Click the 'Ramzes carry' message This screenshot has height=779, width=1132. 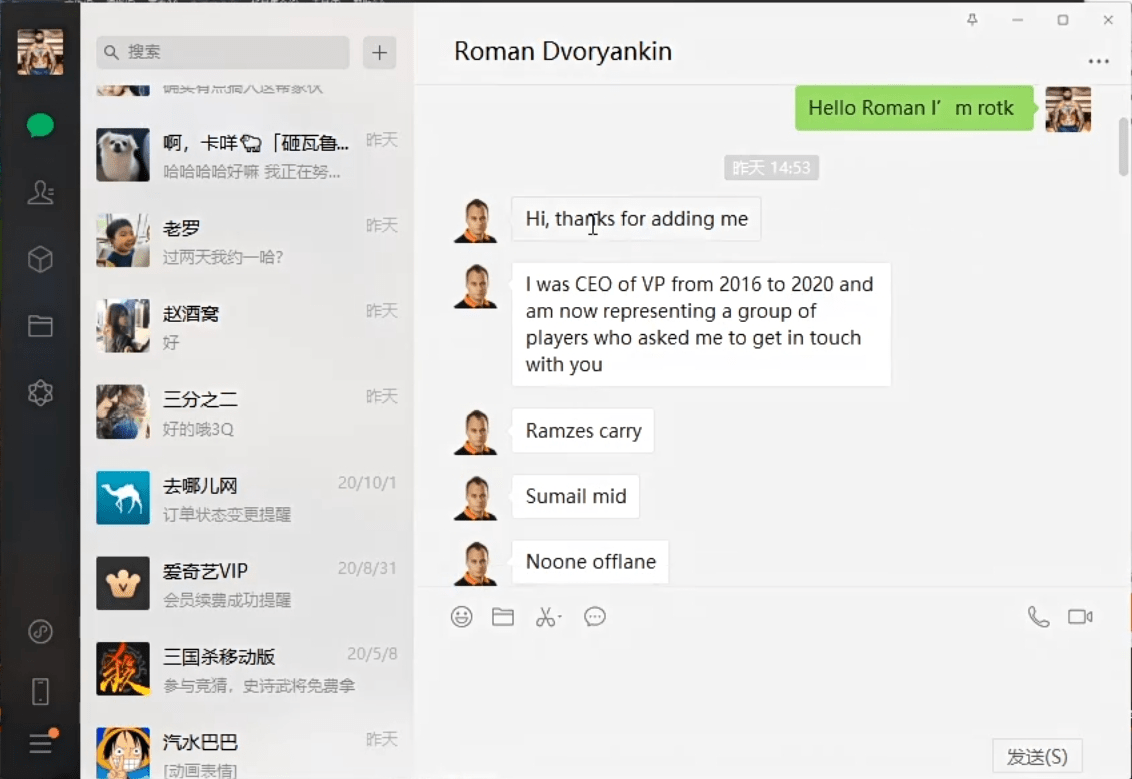pos(583,431)
